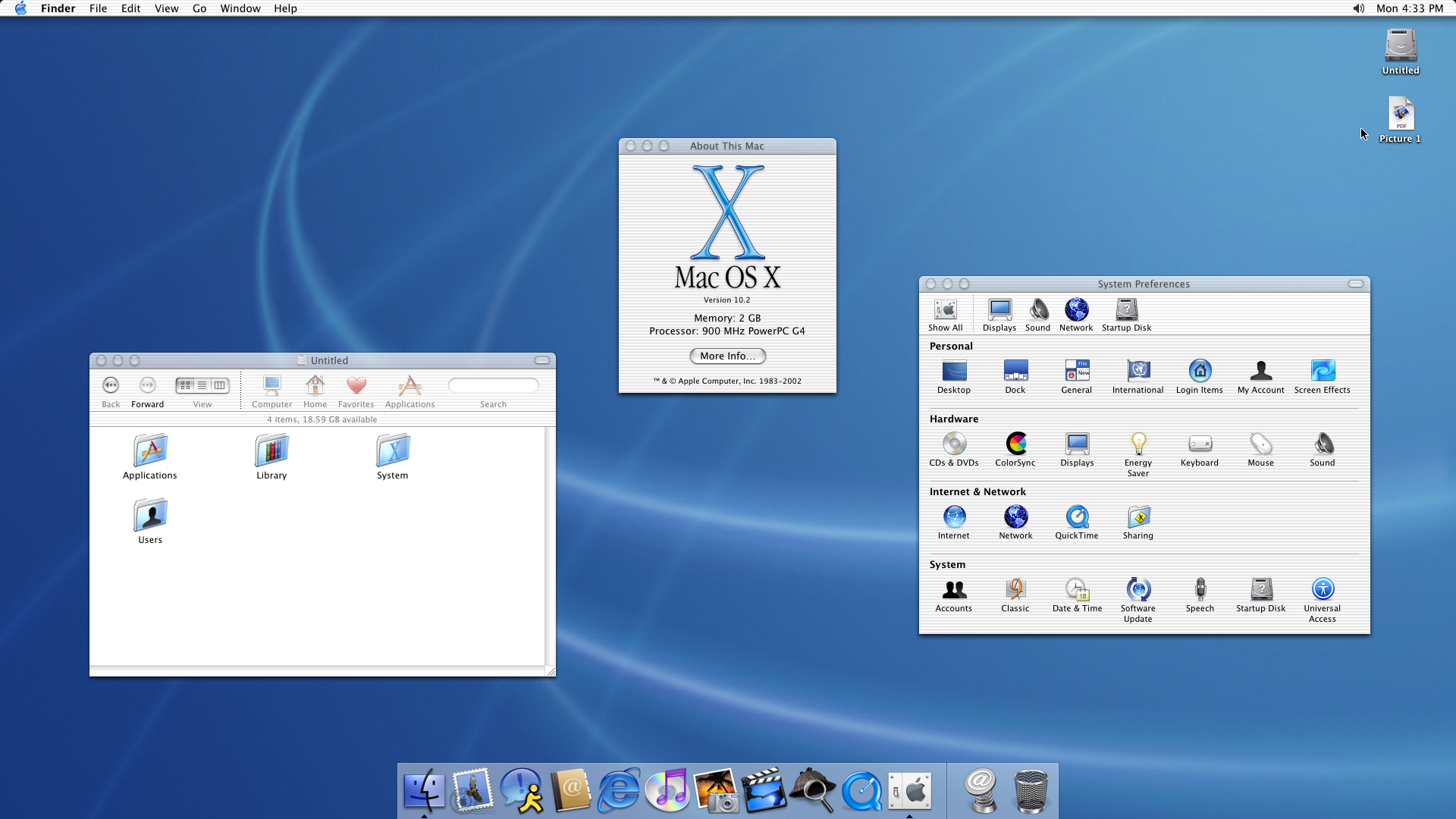Image resolution: width=1456 pixels, height=819 pixels.
Task: Open the ColorSync preference pane
Action: point(1015,444)
